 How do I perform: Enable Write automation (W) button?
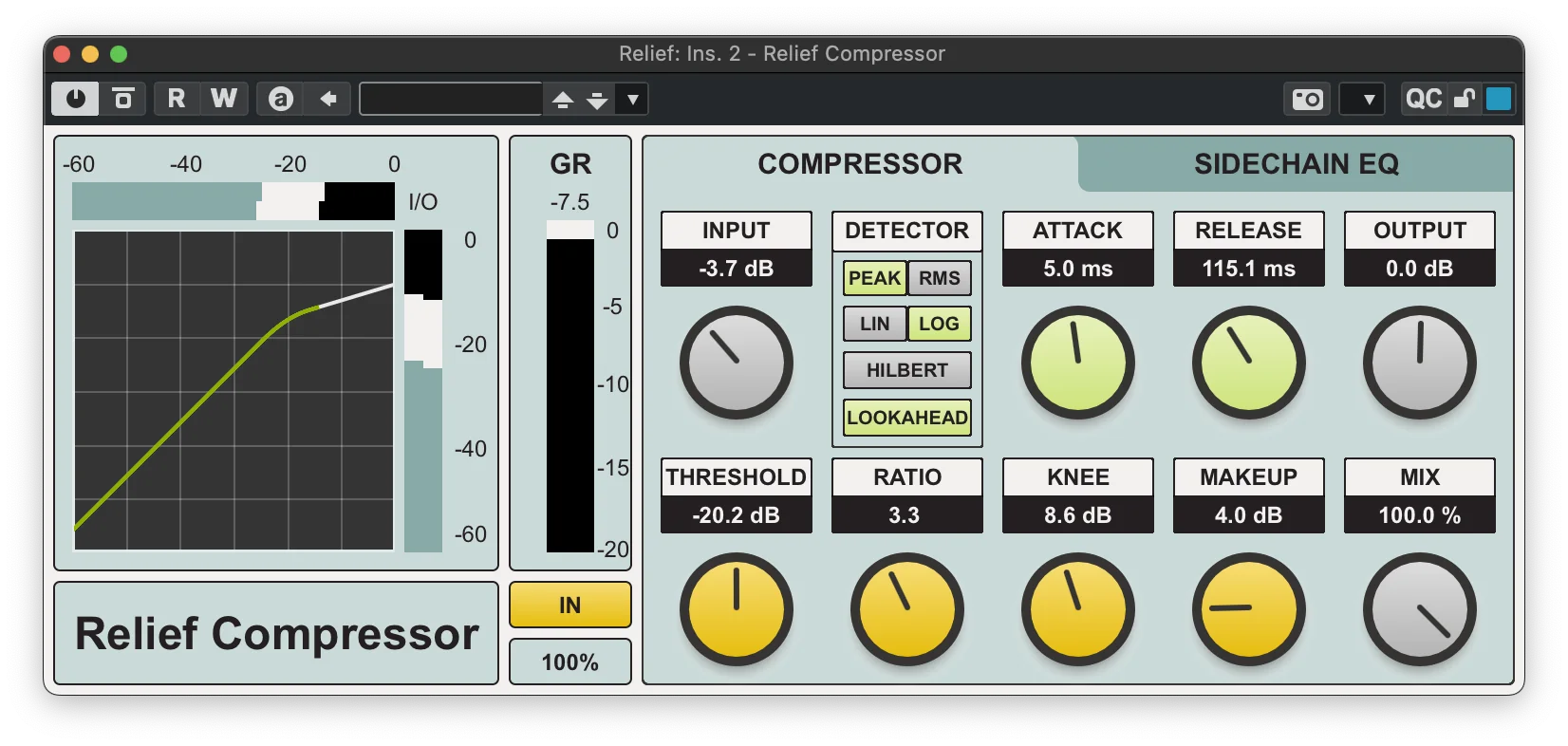224,99
